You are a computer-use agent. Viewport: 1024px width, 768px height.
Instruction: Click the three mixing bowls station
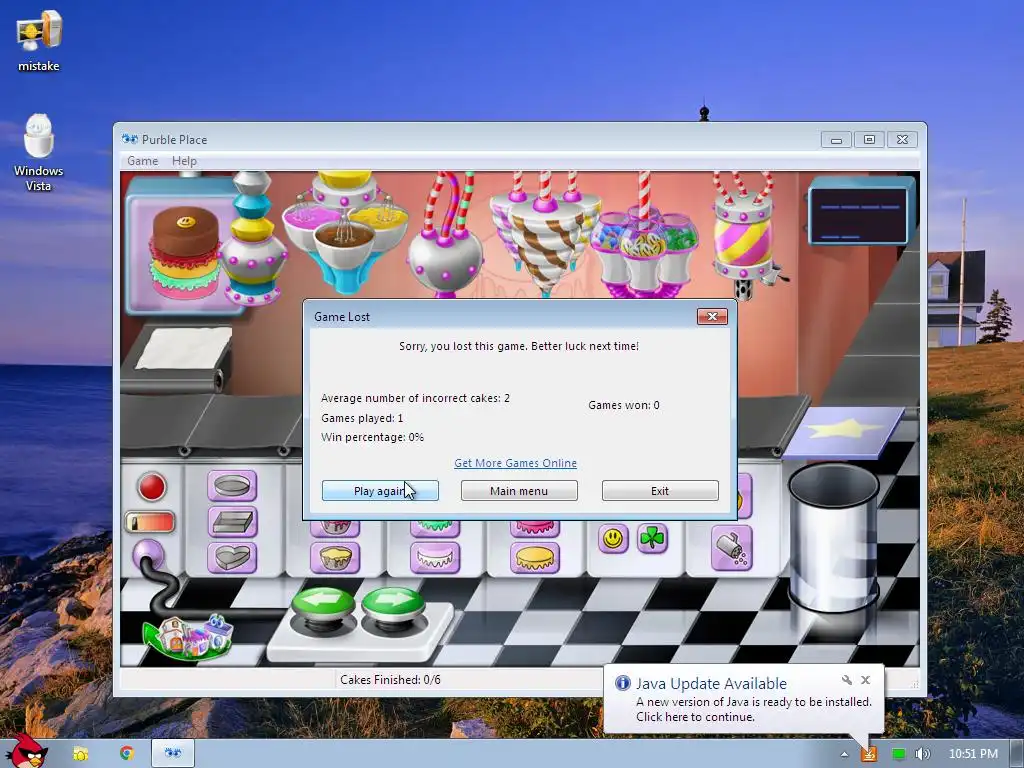pos(345,232)
